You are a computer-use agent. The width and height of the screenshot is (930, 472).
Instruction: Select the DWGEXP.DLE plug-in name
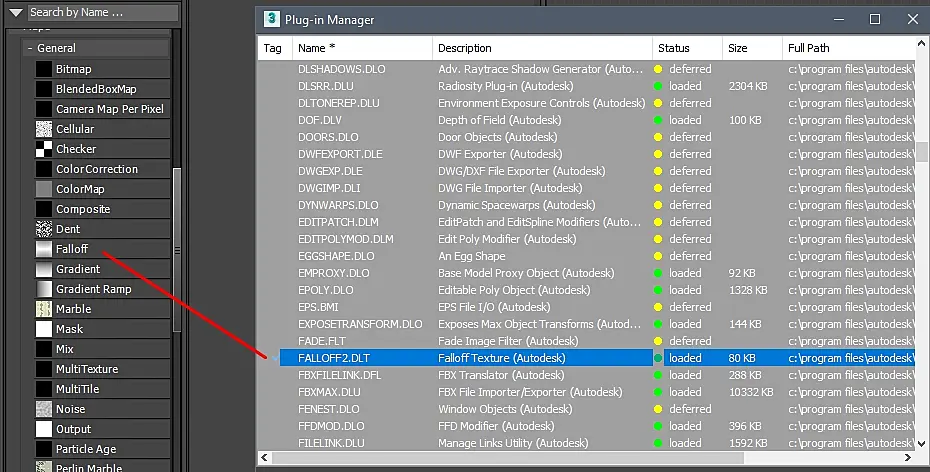(330, 171)
